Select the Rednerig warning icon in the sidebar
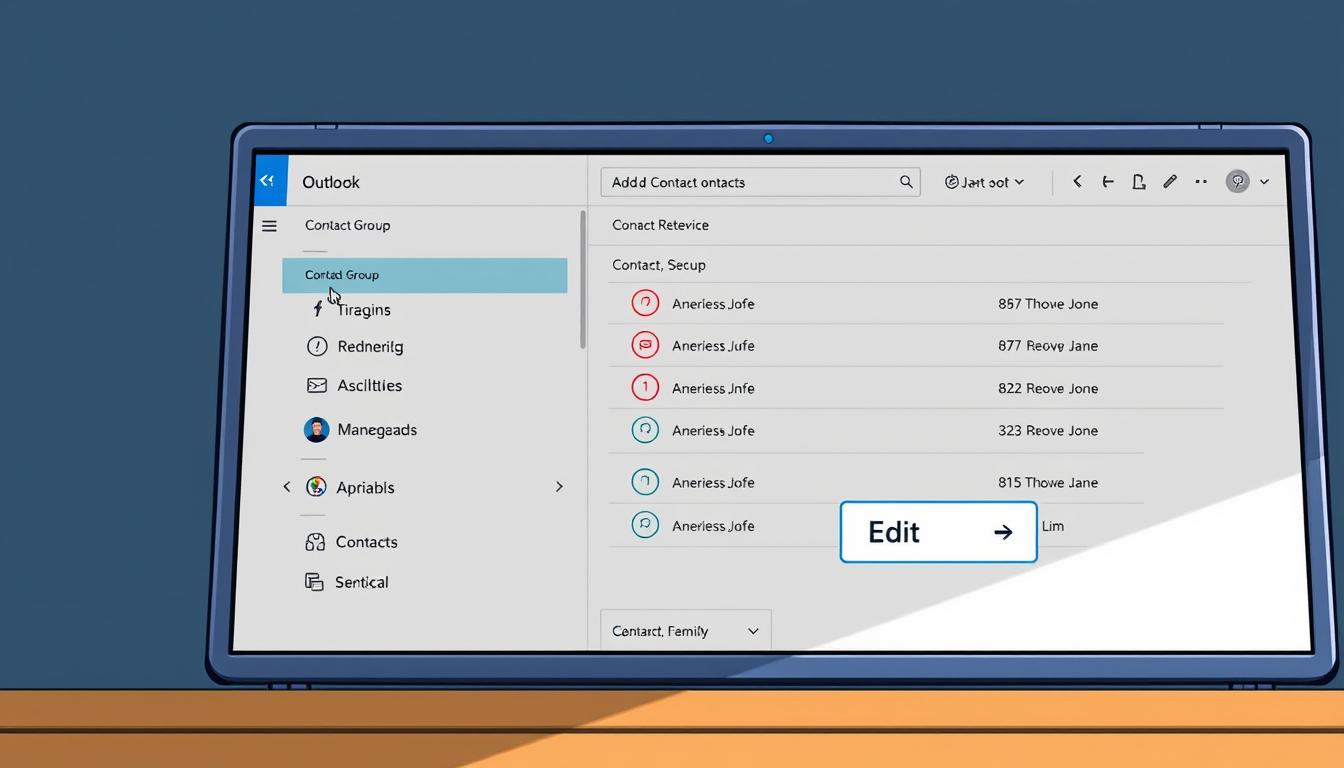 point(316,346)
